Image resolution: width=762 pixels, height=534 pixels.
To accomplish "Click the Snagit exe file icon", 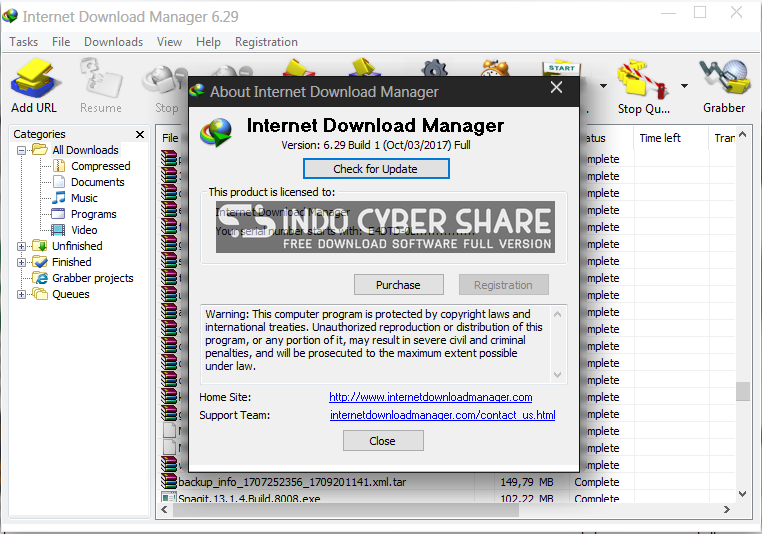I will pyautogui.click(x=169, y=498).
